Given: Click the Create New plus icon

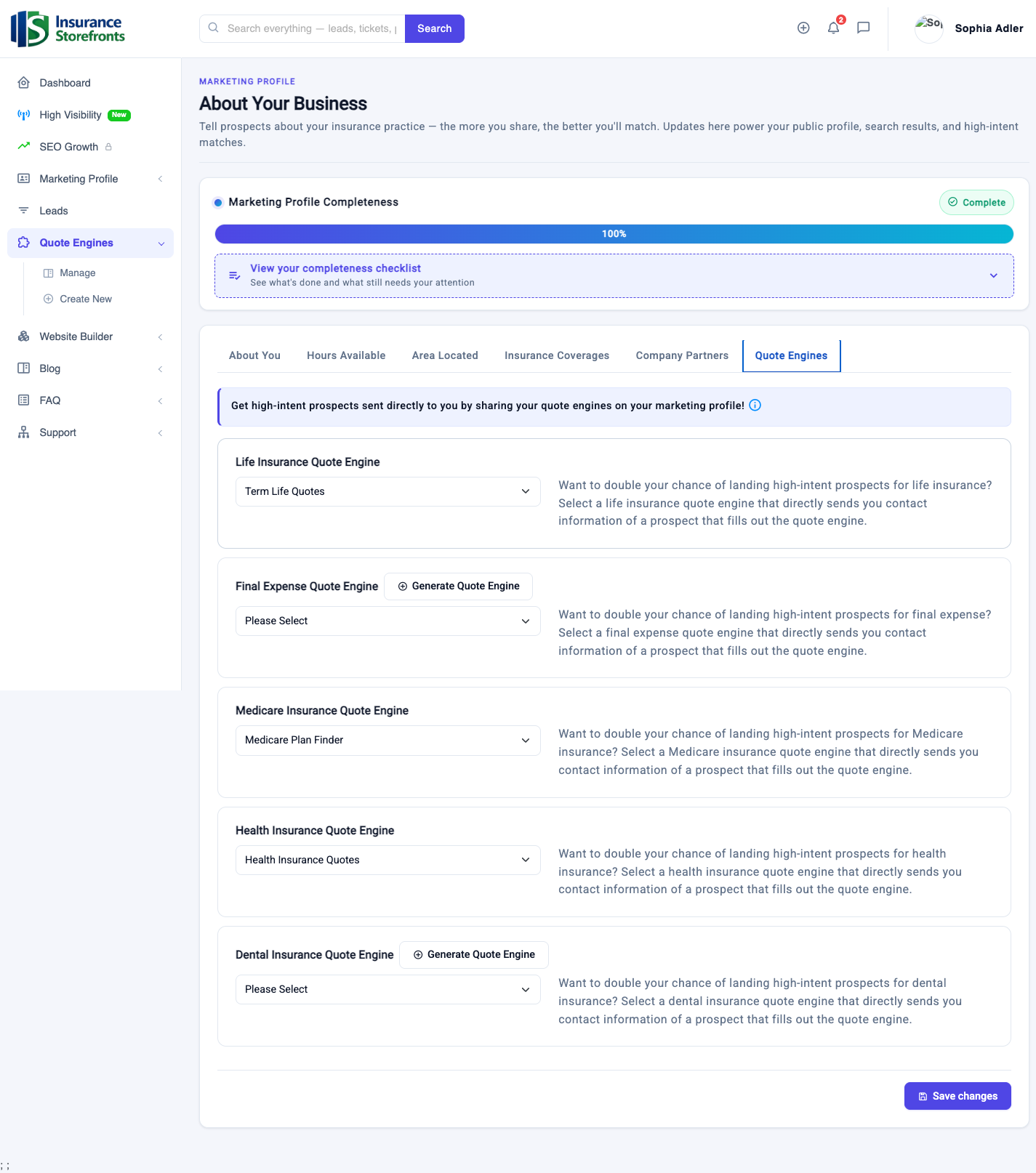Looking at the screenshot, I should click(x=49, y=299).
